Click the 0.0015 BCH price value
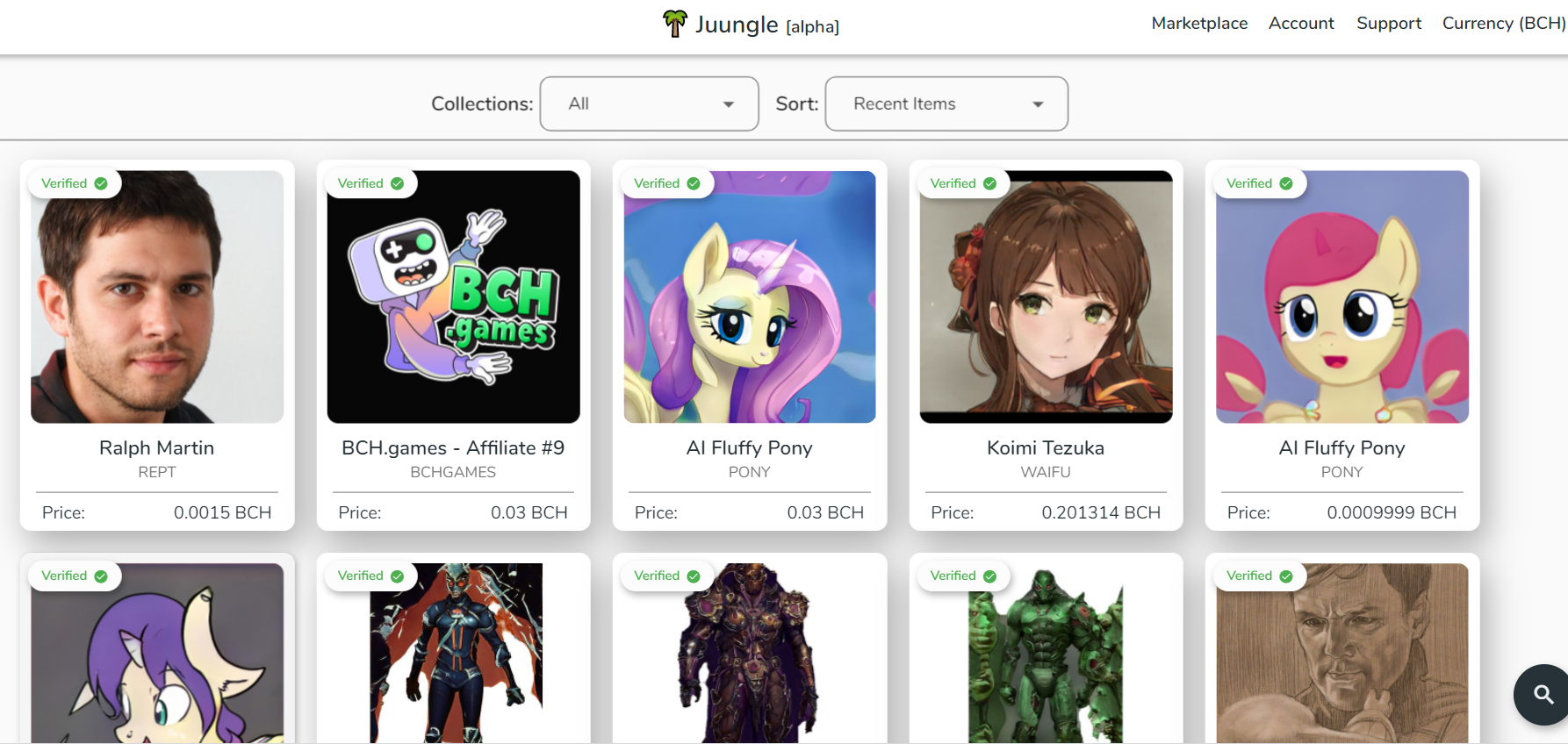Image resolution: width=1568 pixels, height=744 pixels. coord(222,512)
